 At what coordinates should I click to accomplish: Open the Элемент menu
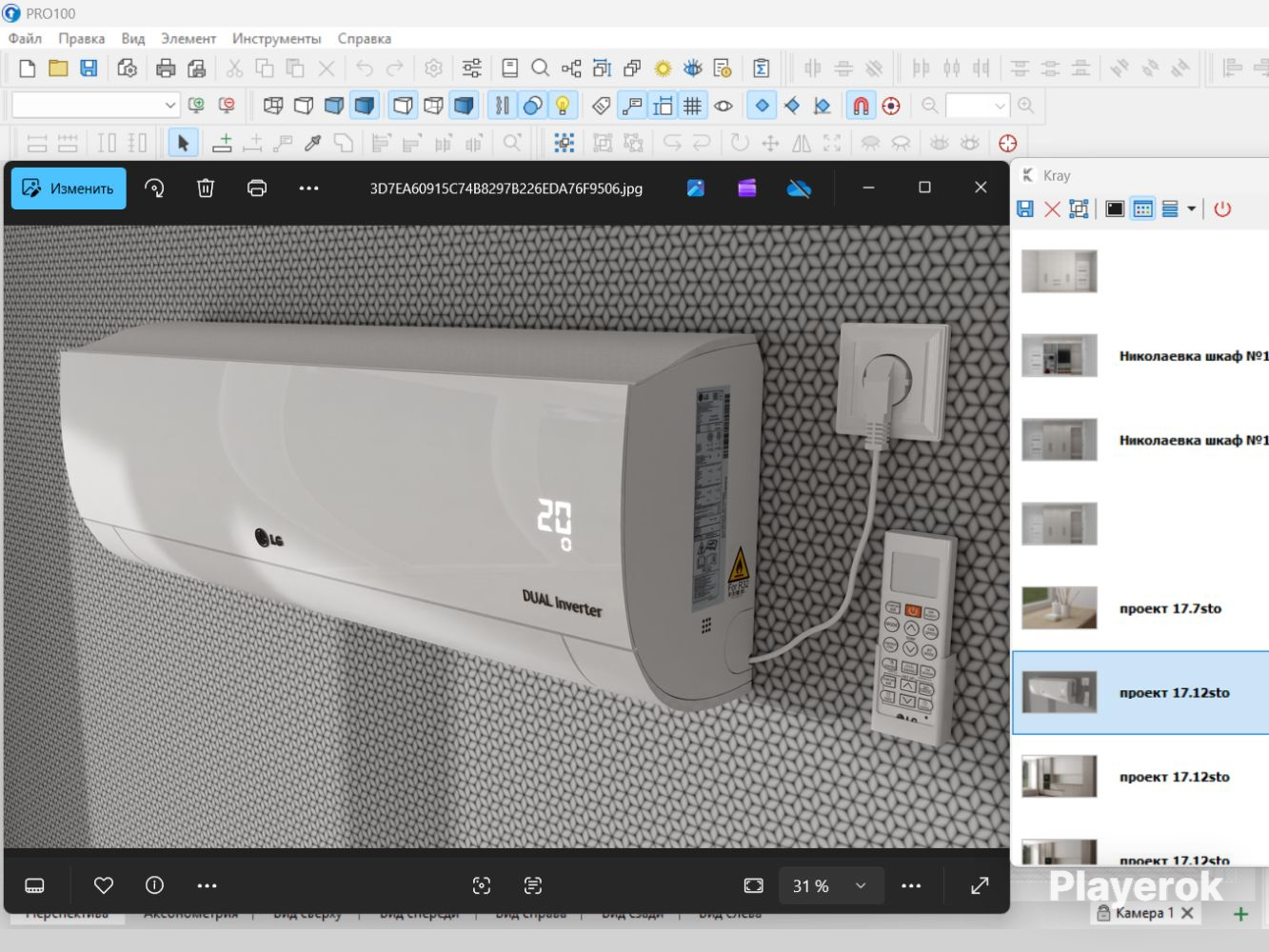188,39
